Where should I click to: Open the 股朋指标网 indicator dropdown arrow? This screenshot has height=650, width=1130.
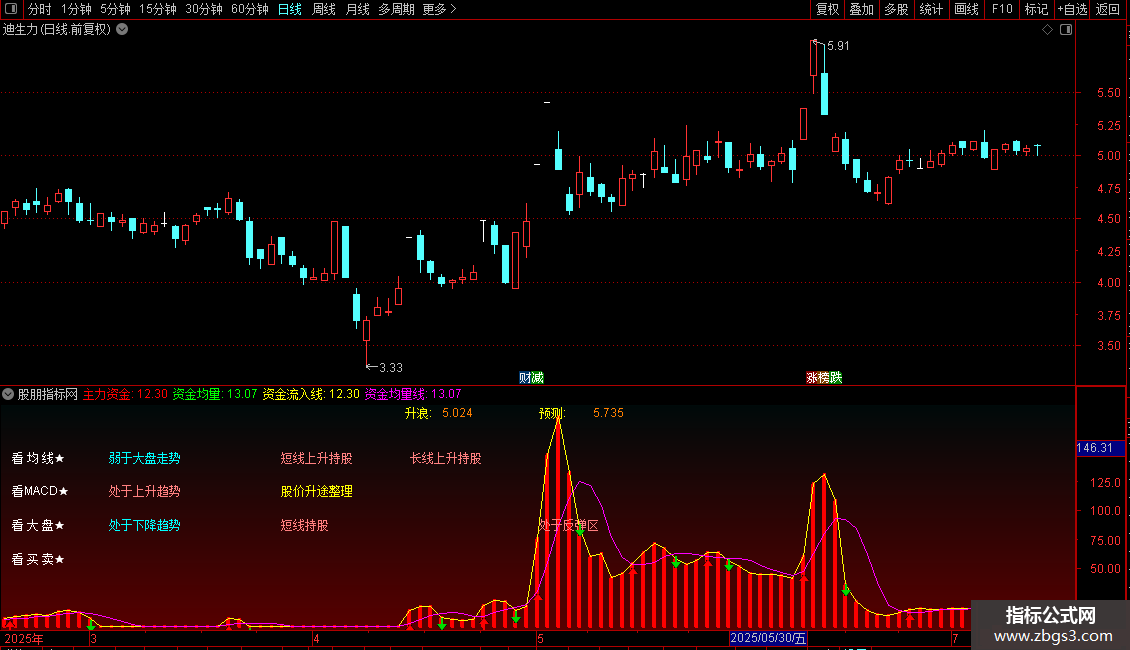pos(8,394)
